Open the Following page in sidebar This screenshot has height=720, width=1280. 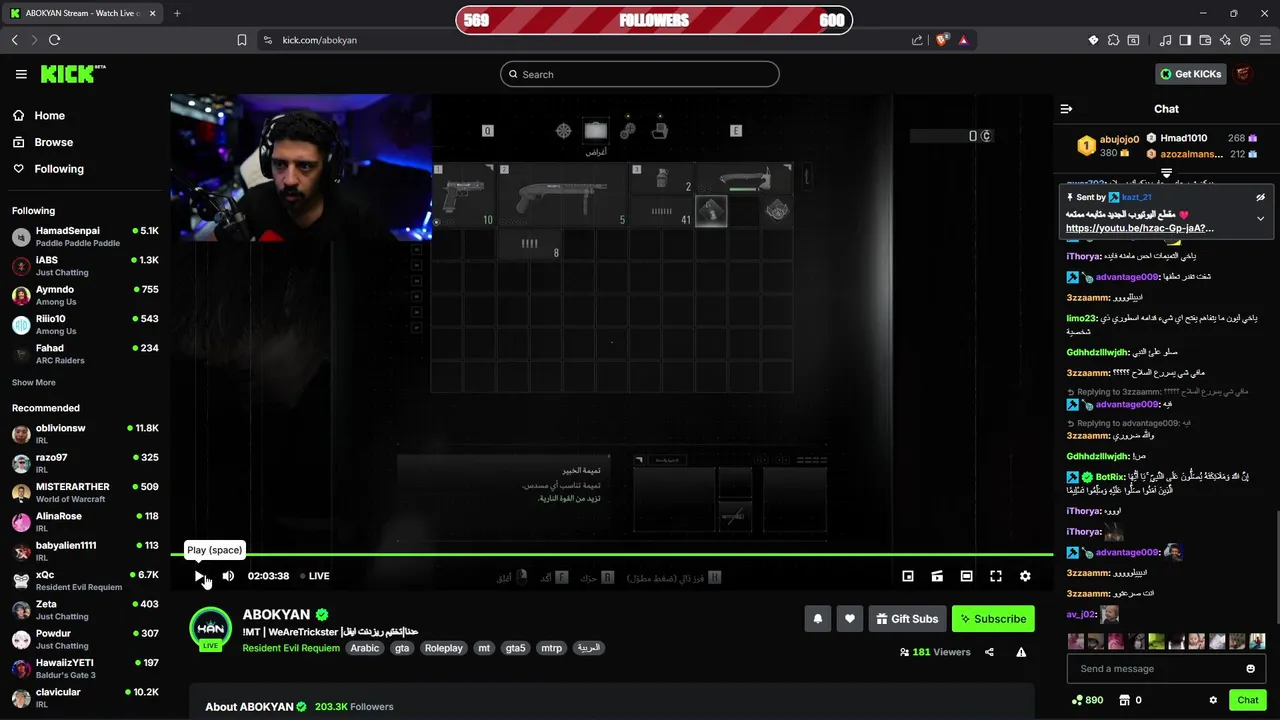pyautogui.click(x=50, y=169)
